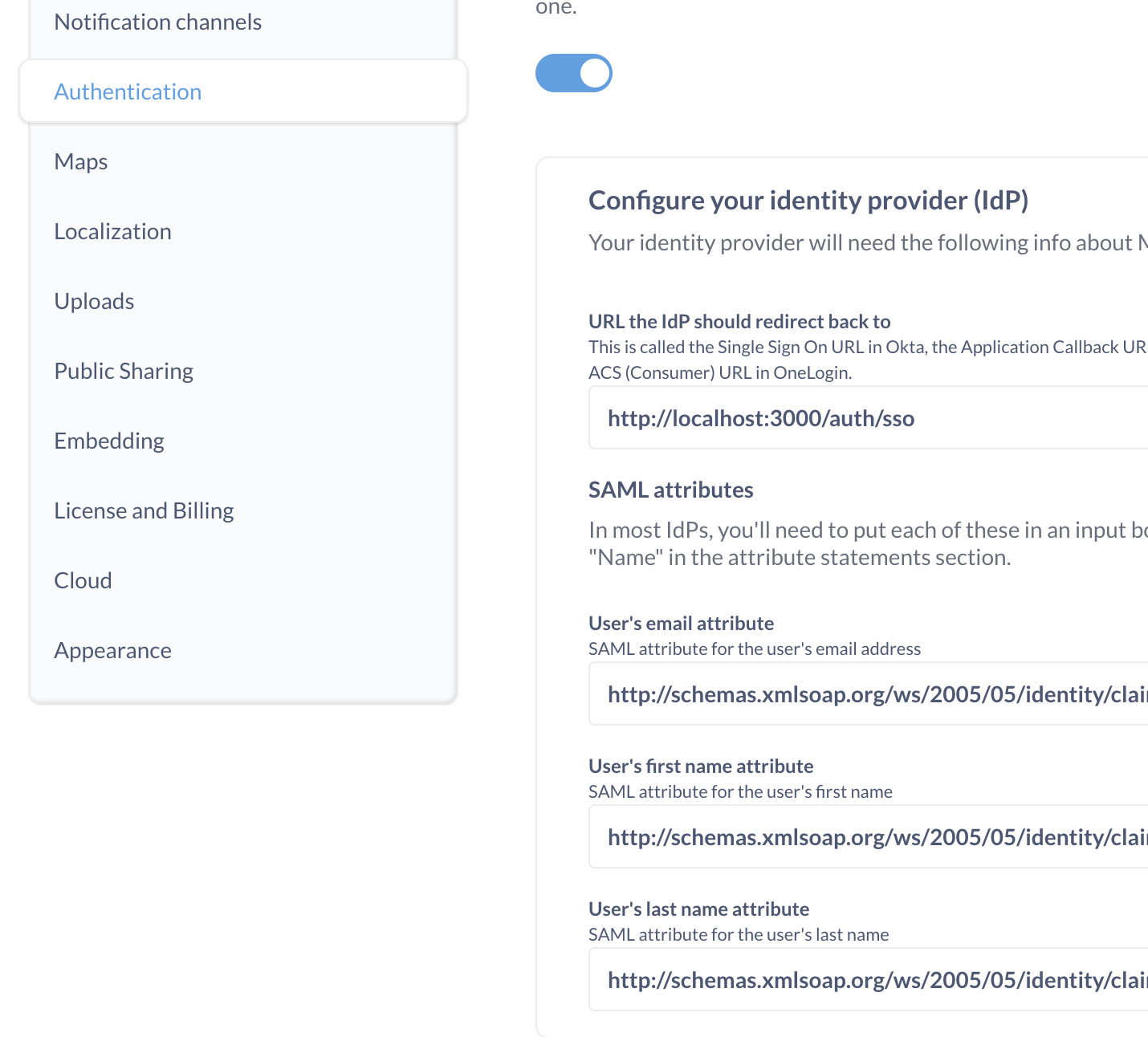The width and height of the screenshot is (1148, 1037).
Task: Click the localhost:3000/auth/sso redirect URL field
Action: pos(867,418)
